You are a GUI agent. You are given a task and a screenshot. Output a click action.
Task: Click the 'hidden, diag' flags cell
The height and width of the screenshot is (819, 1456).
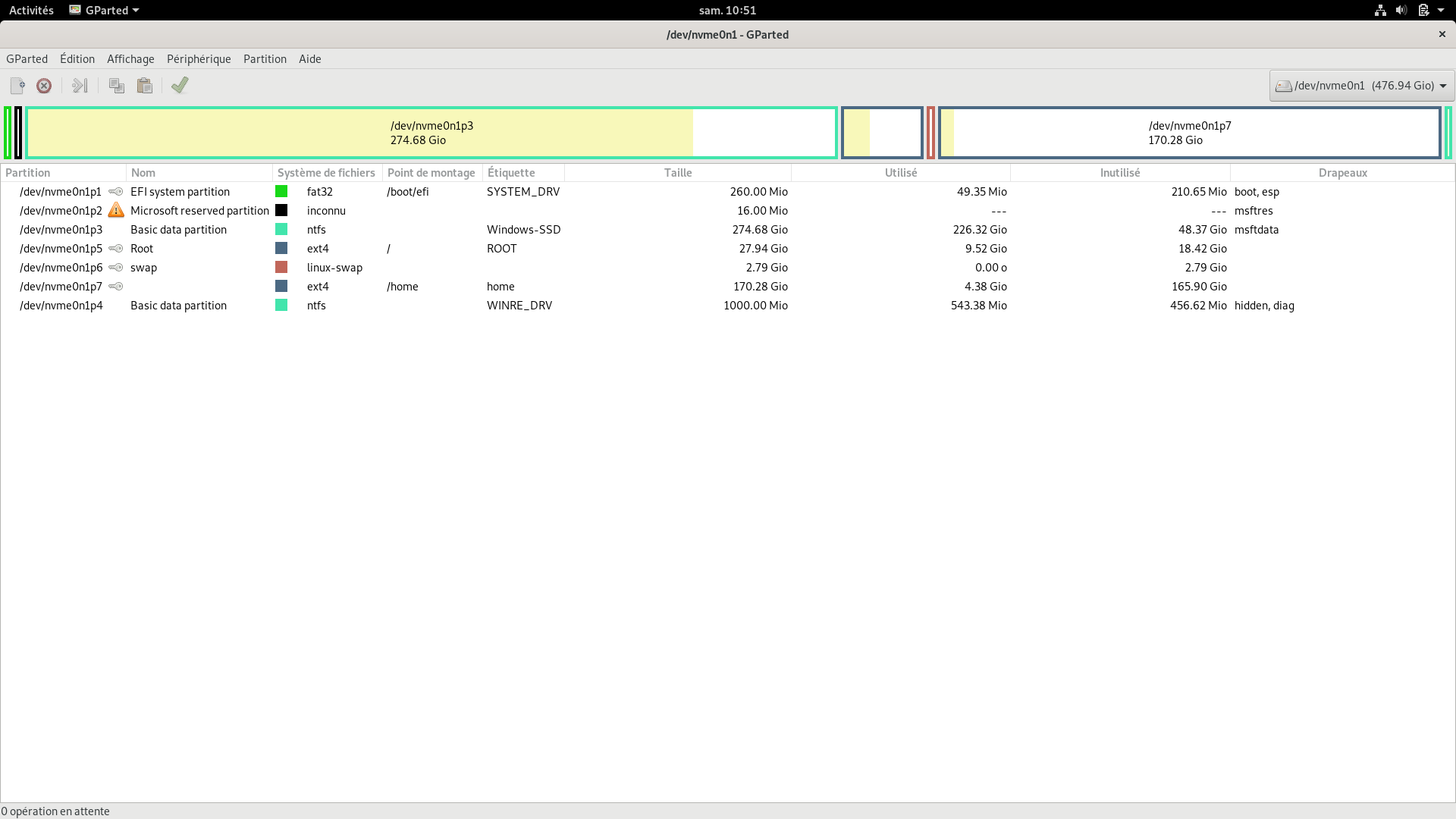pyautogui.click(x=1264, y=306)
